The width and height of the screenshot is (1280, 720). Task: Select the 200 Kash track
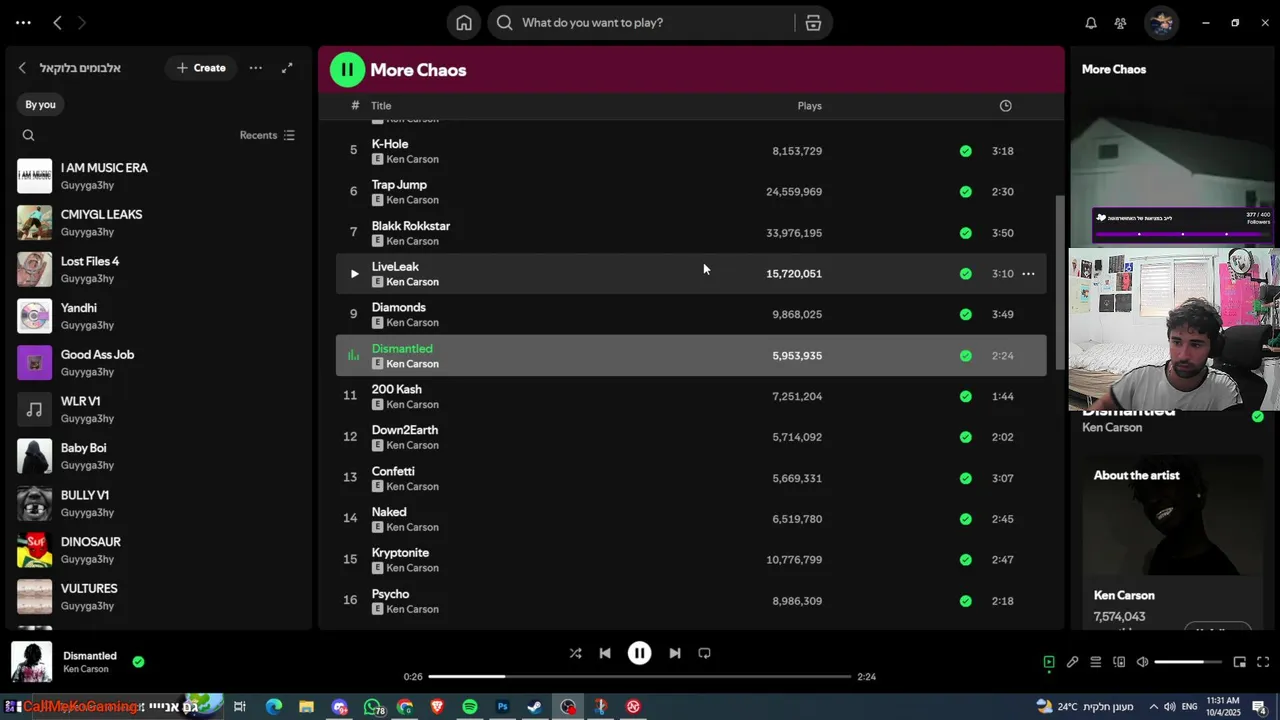pyautogui.click(x=691, y=396)
